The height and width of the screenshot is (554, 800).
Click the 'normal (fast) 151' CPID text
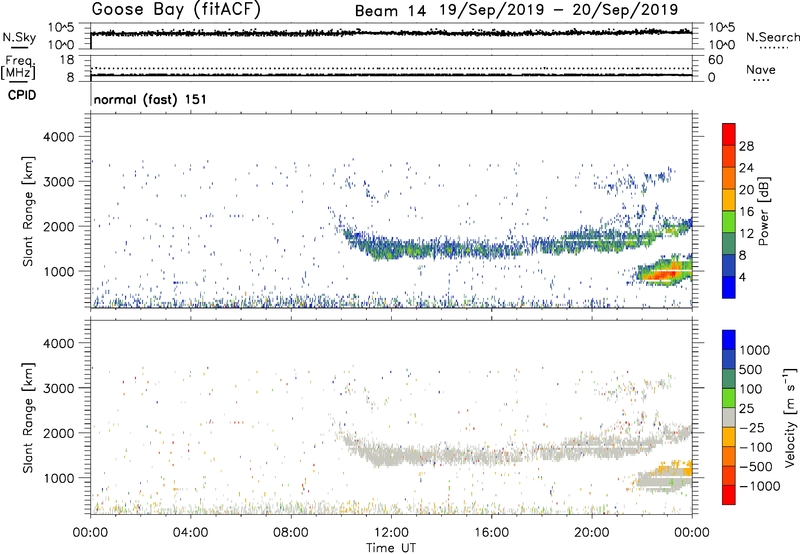click(150, 99)
